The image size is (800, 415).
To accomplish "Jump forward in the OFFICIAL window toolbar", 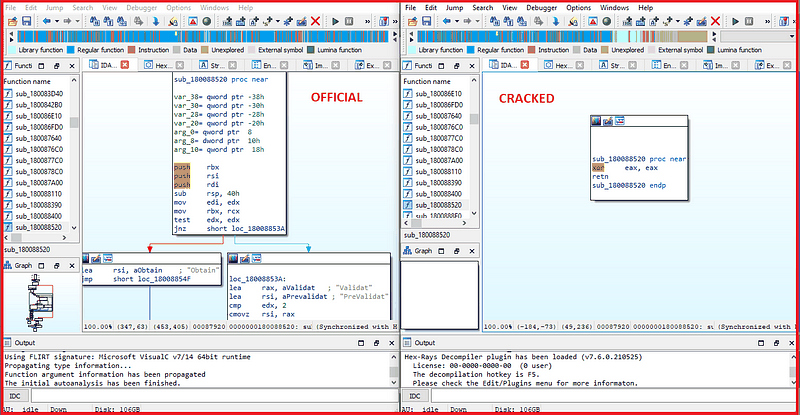I will point(67,21).
